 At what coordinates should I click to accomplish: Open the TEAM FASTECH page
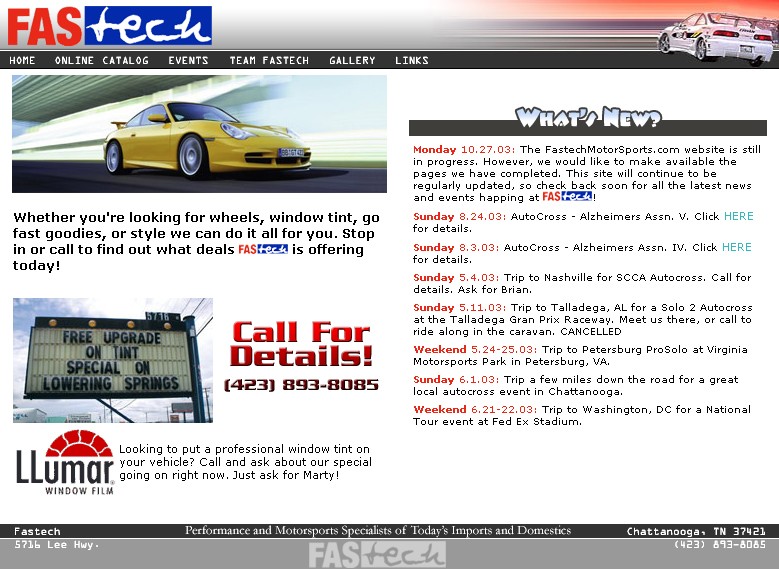coord(269,61)
